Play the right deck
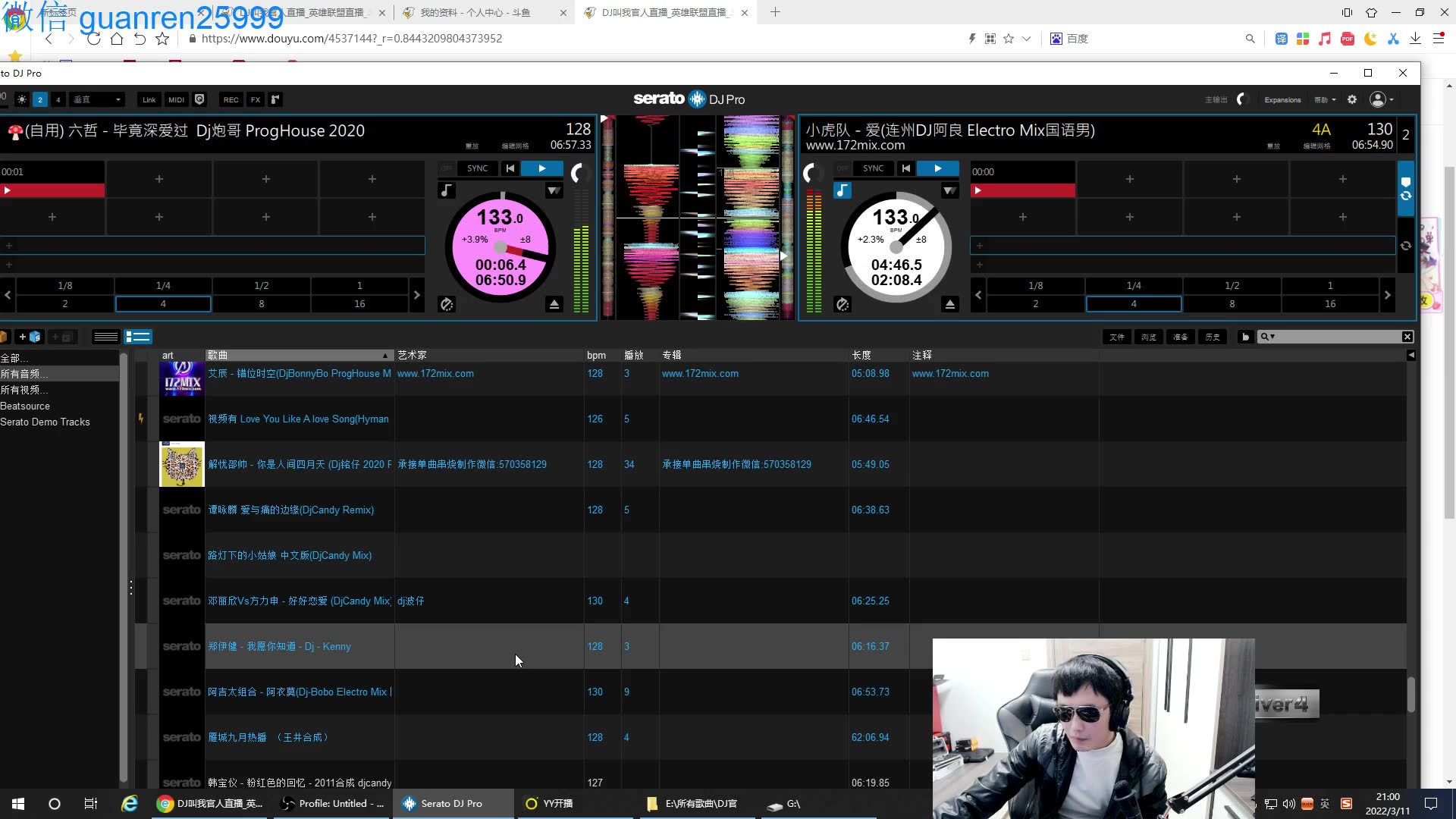Image resolution: width=1456 pixels, height=819 pixels. (x=937, y=168)
